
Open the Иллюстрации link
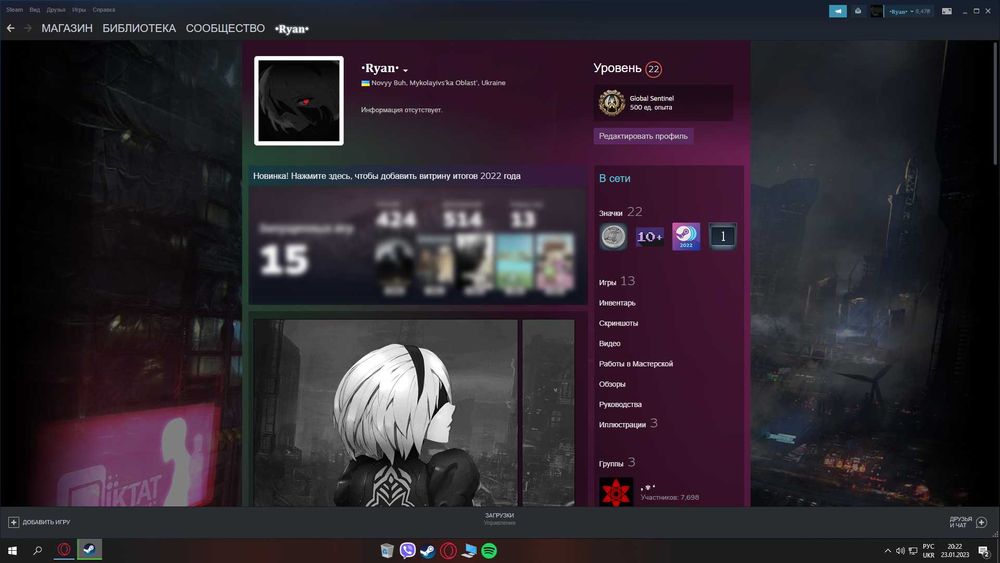point(628,424)
